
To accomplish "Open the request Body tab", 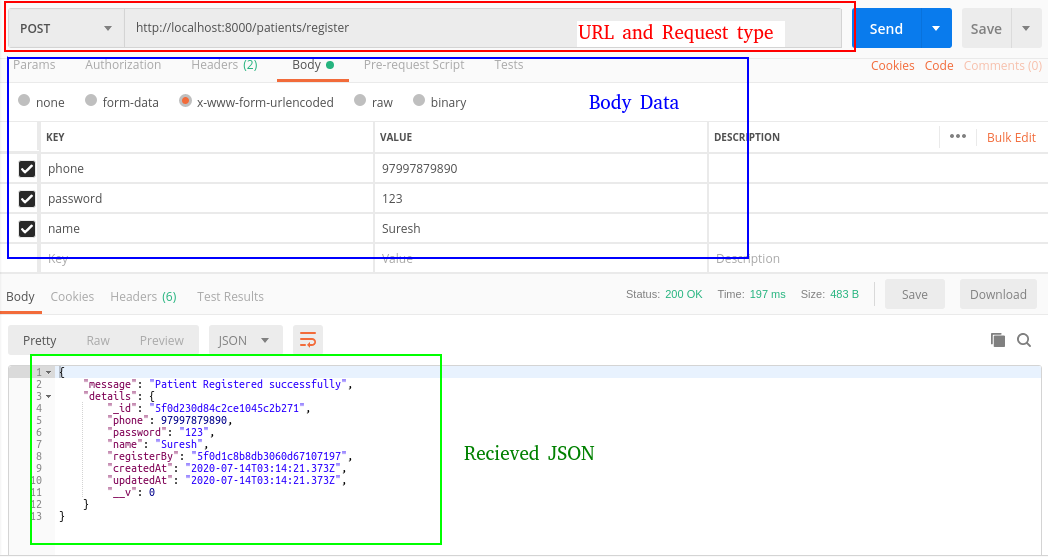I will coord(313,65).
